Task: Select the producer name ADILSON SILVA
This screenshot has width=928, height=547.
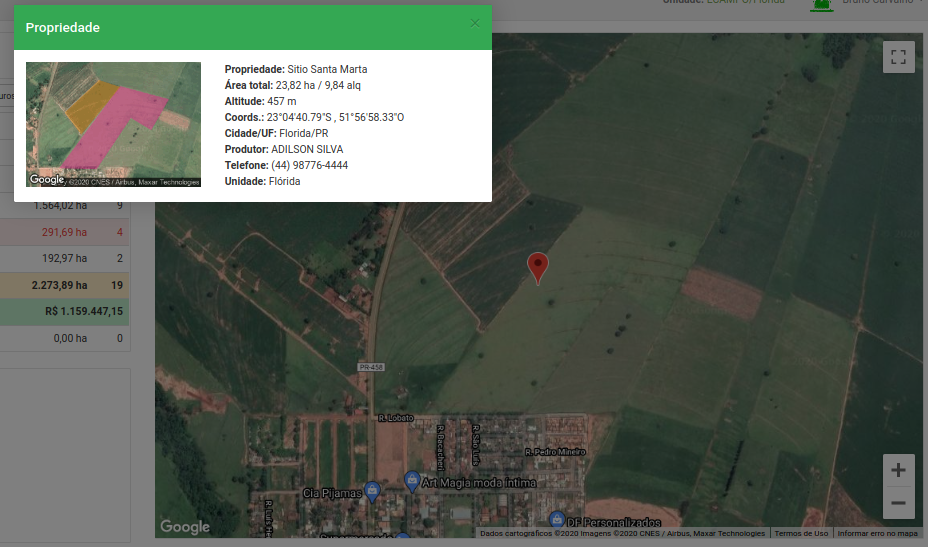Action: click(x=307, y=149)
